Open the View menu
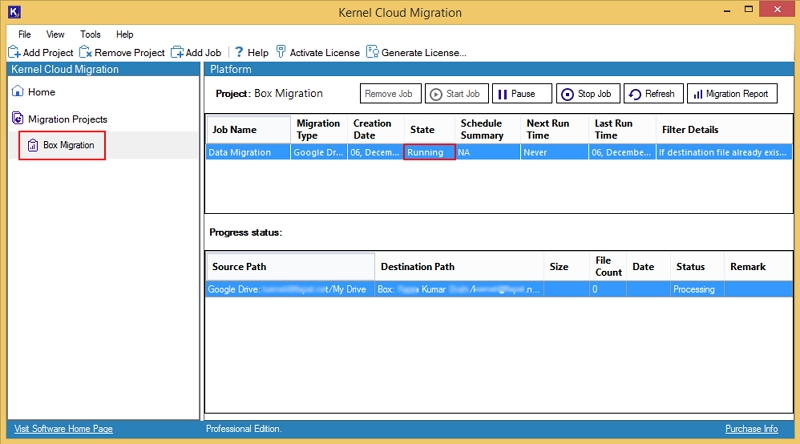Image resolution: width=800 pixels, height=444 pixels. coord(55,34)
